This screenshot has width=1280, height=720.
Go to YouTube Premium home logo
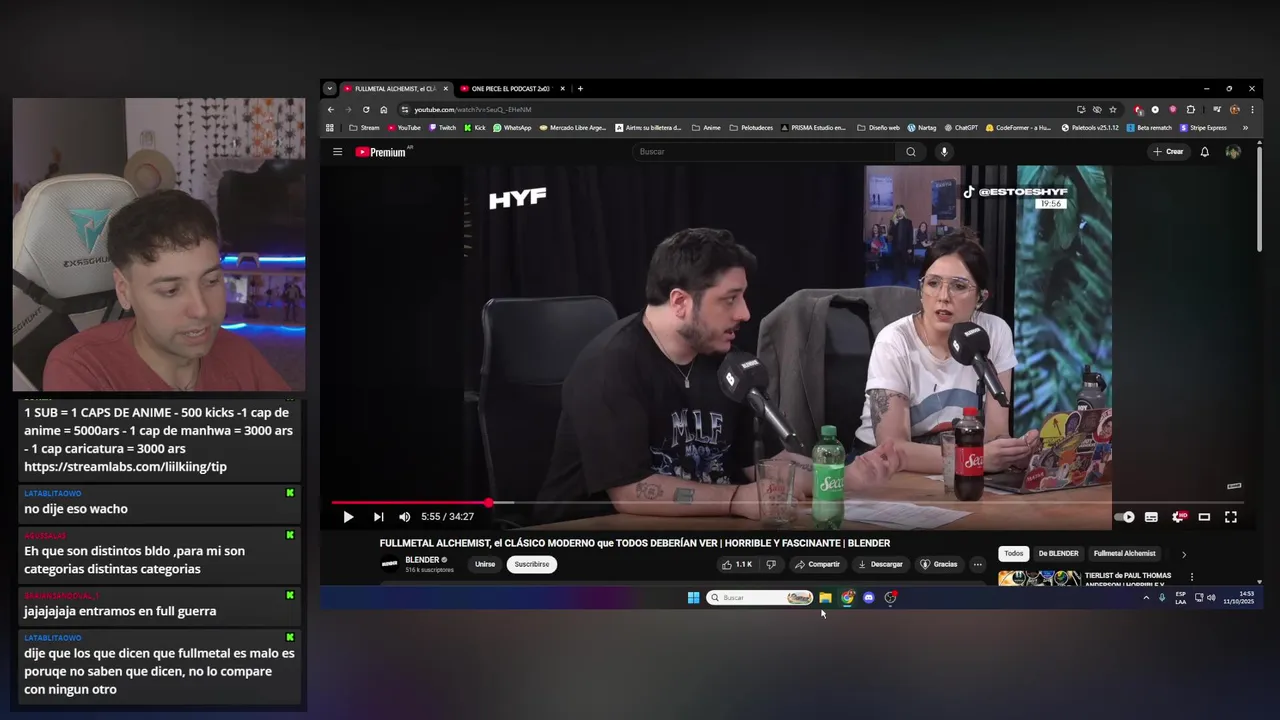pos(381,152)
